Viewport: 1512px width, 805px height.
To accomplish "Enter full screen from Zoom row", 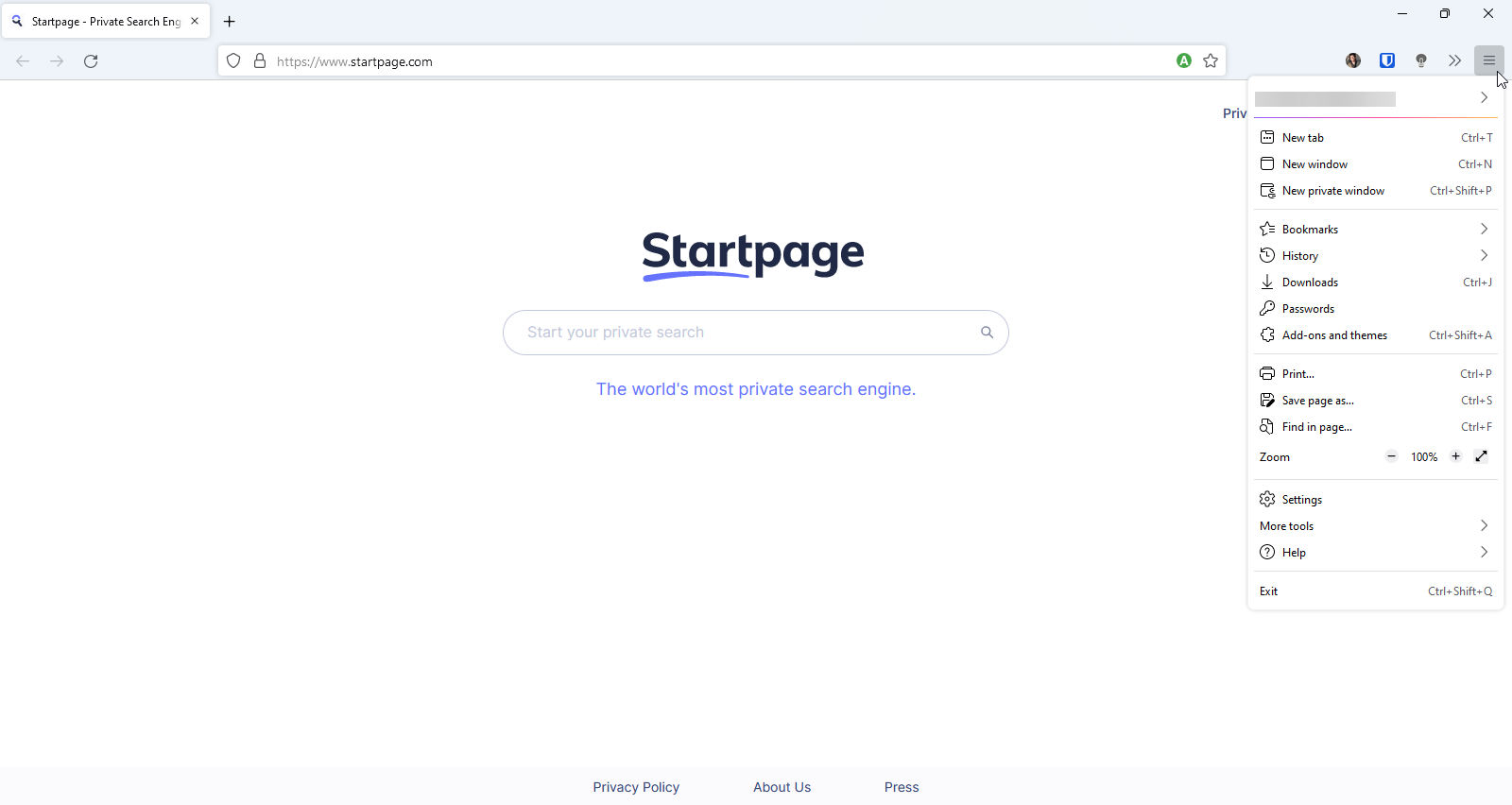I will (1482, 456).
